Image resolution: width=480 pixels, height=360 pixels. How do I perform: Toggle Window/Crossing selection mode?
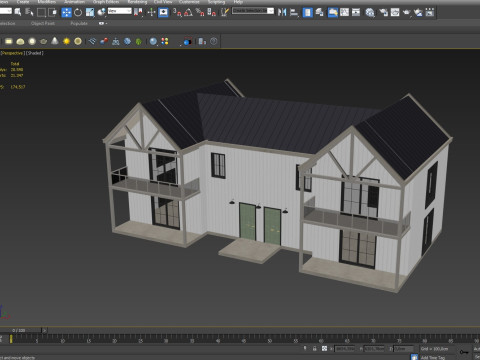click(53, 13)
